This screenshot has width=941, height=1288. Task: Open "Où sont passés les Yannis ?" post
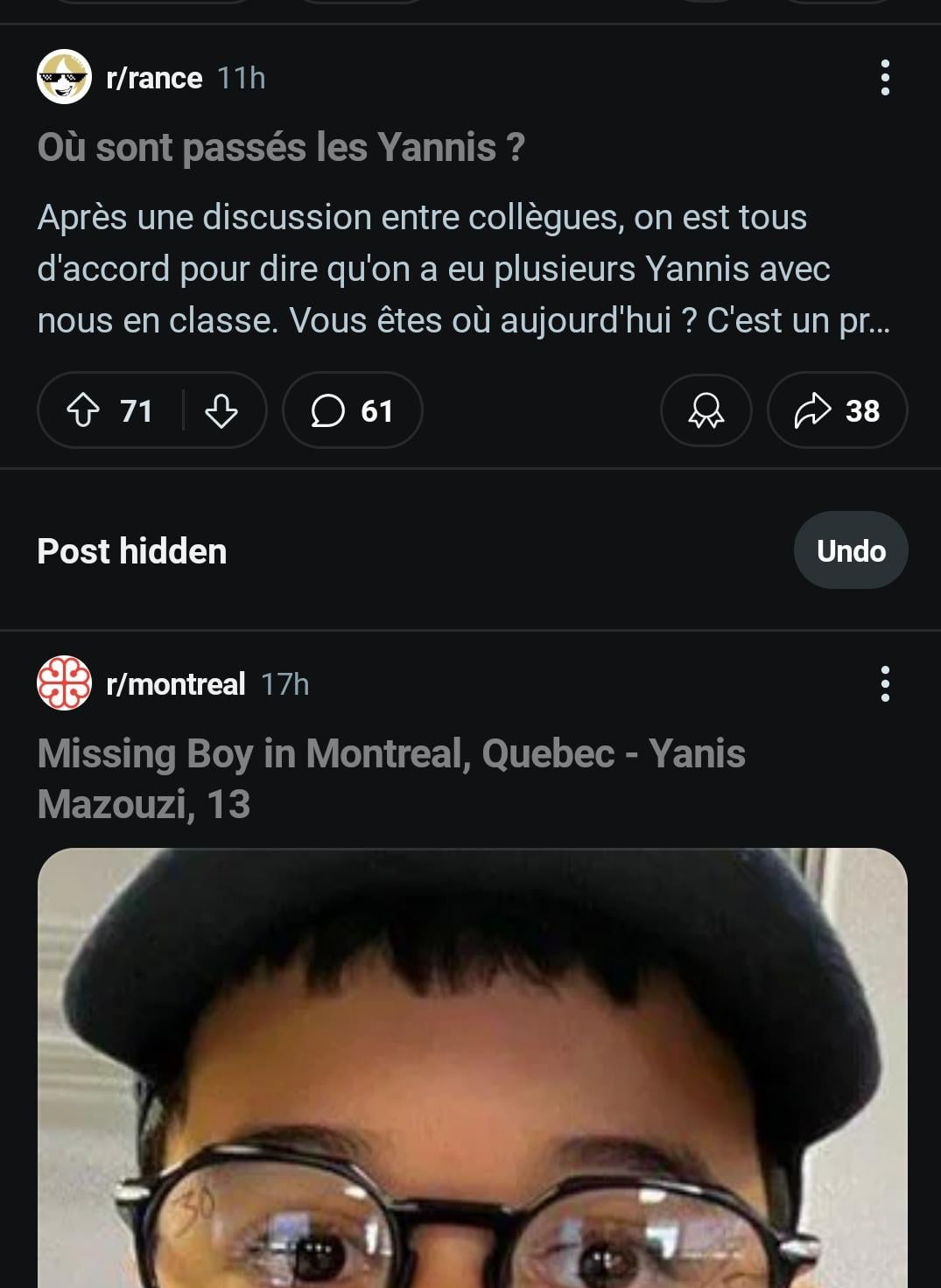[281, 147]
